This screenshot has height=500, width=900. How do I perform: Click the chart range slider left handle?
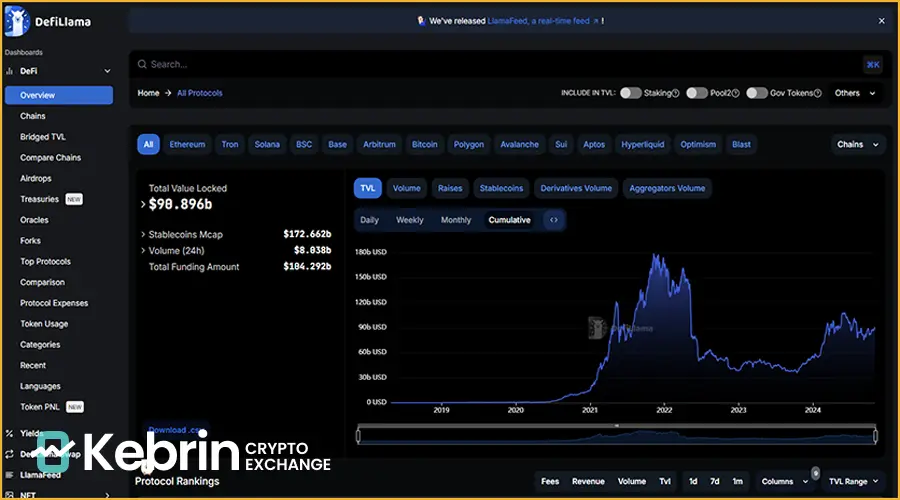[358, 436]
